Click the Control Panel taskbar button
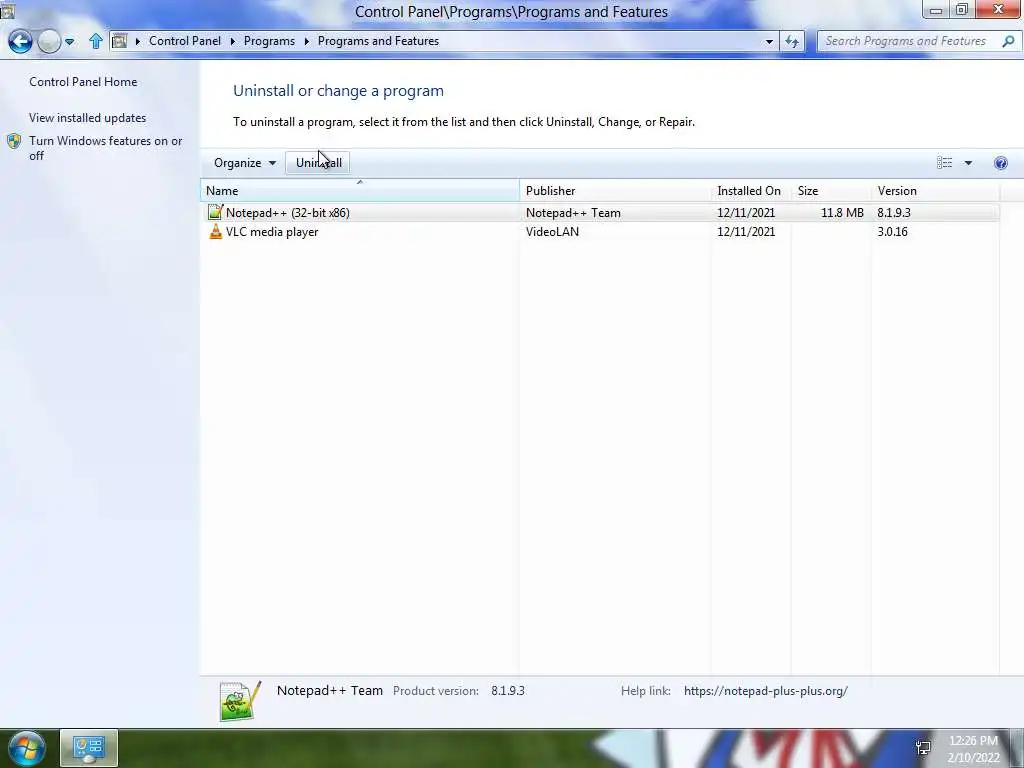The image size is (1024, 768). [x=89, y=748]
